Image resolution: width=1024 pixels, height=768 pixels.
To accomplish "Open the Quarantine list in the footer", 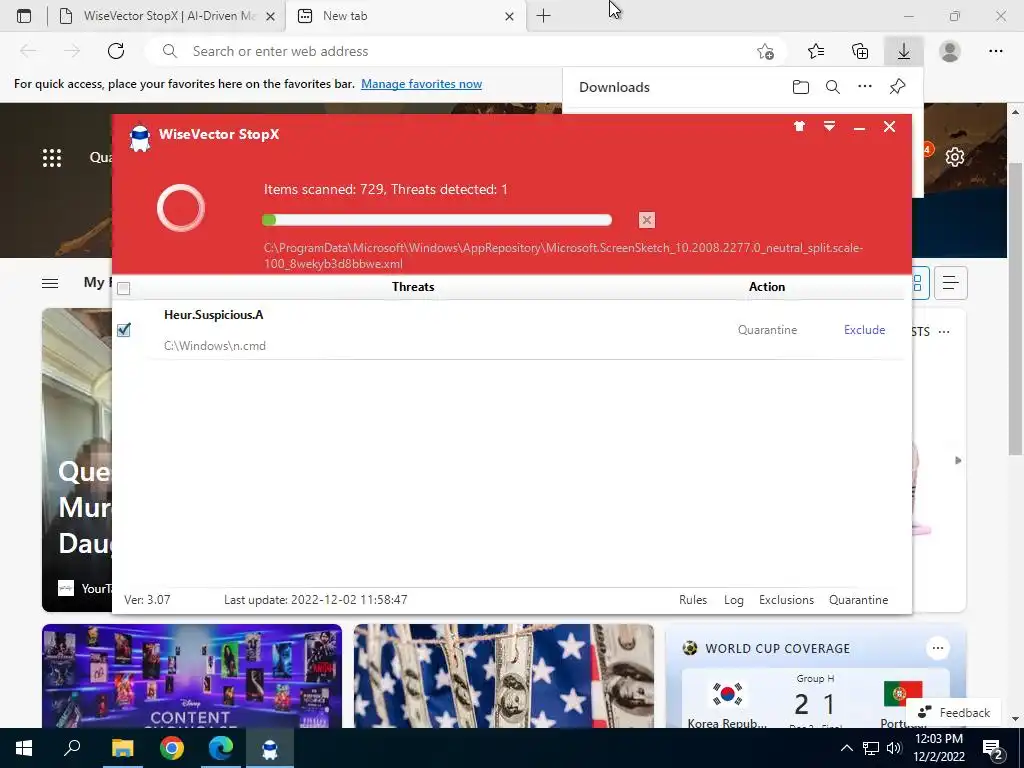I will (x=858, y=600).
